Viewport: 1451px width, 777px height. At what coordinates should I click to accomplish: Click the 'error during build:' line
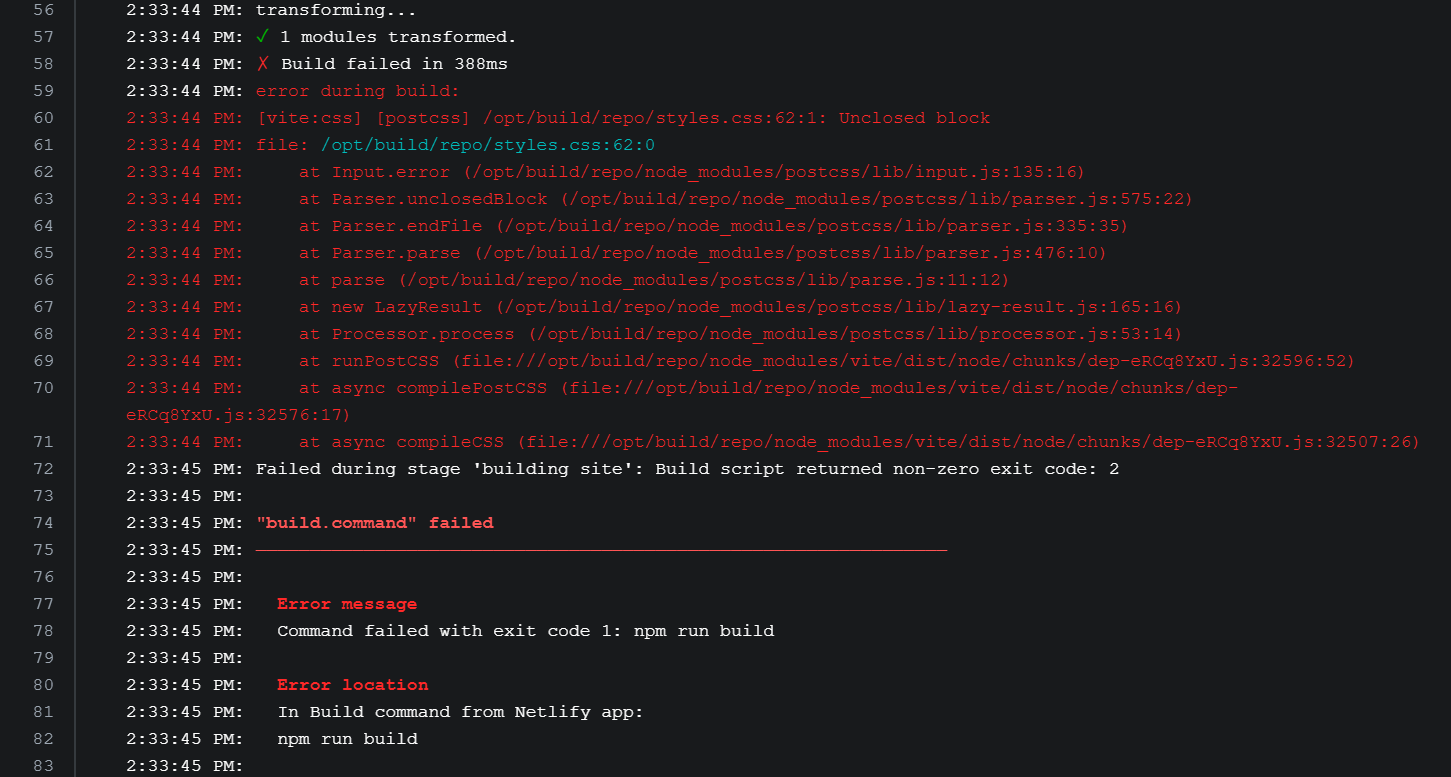pyautogui.click(x=357, y=91)
